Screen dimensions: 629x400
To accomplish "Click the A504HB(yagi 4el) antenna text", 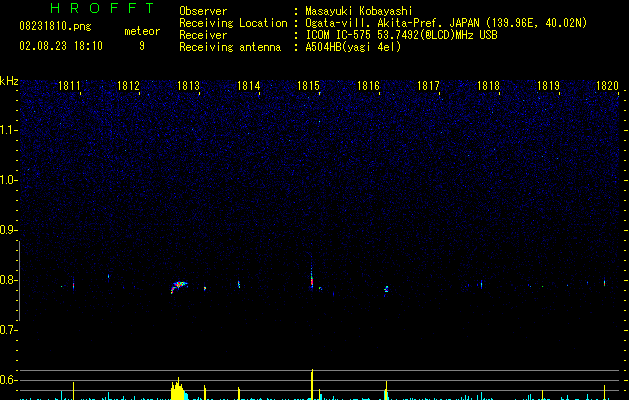I will click(x=353, y=47).
